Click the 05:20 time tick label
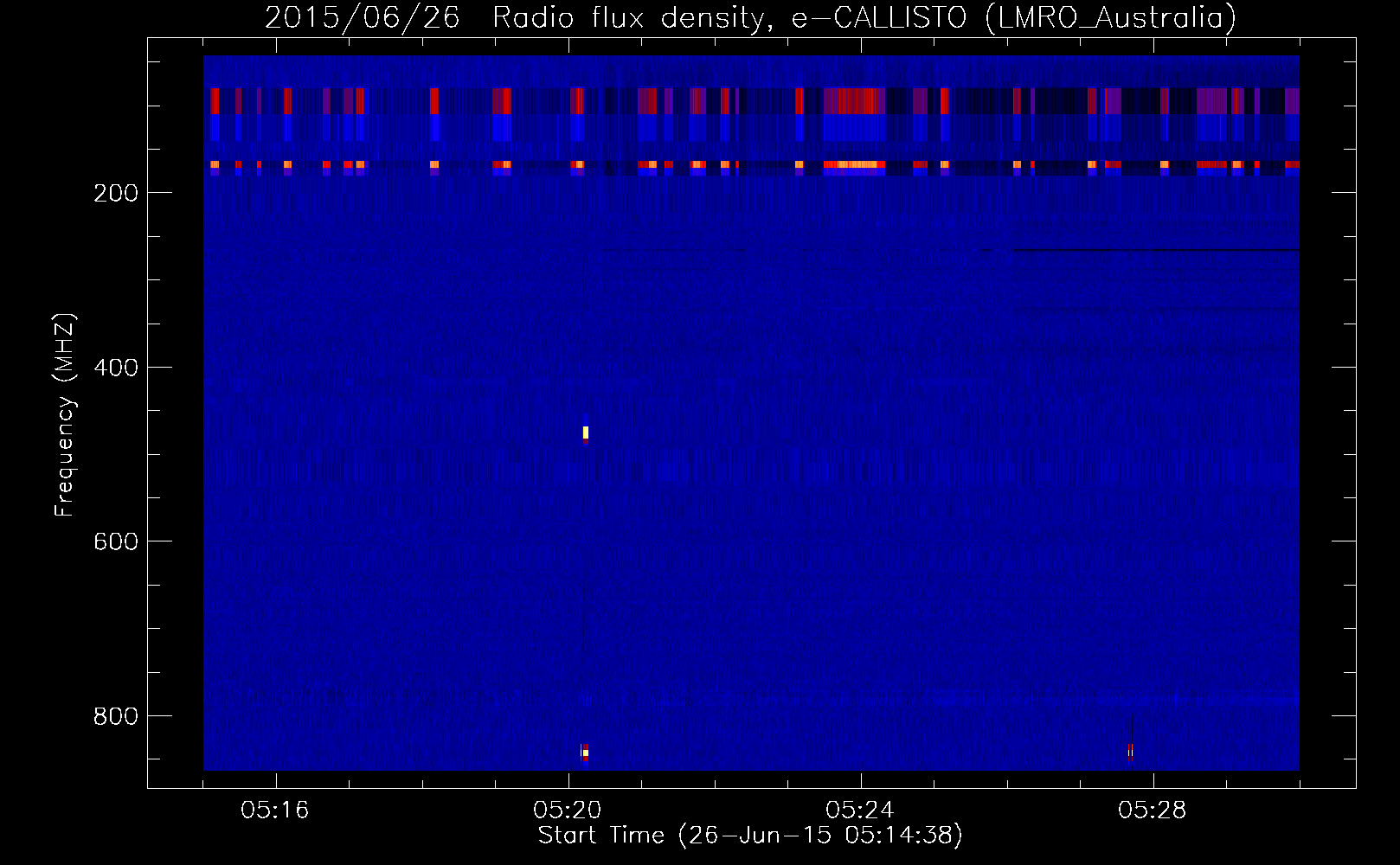Screen dimensions: 1400x865 (x=568, y=811)
